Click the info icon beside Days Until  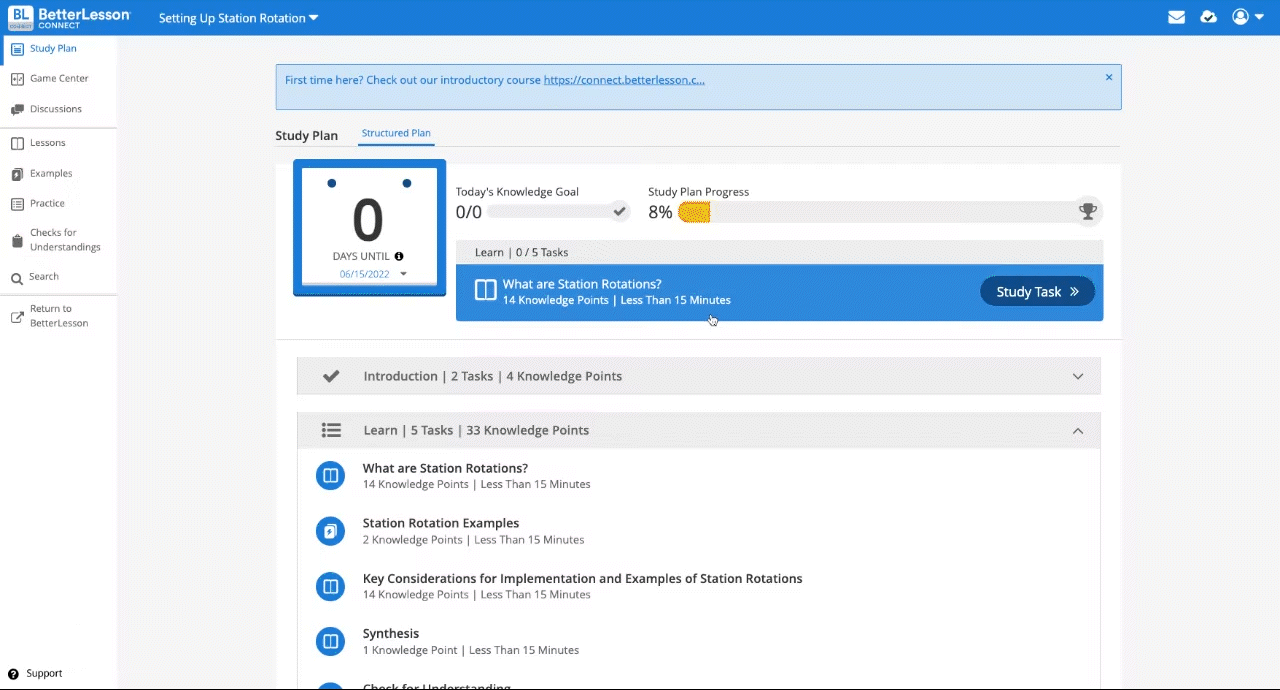(x=399, y=257)
